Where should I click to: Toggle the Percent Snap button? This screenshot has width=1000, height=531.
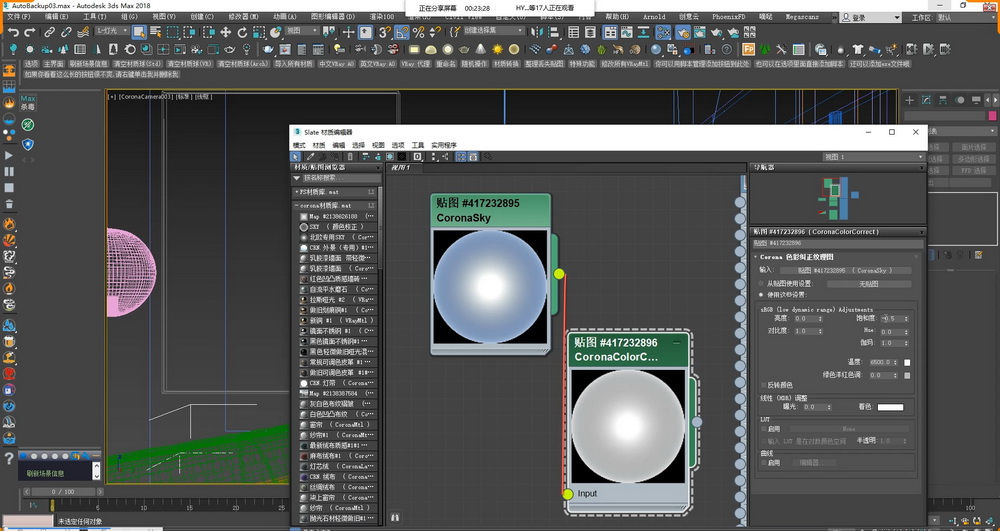pyautogui.click(x=418, y=32)
